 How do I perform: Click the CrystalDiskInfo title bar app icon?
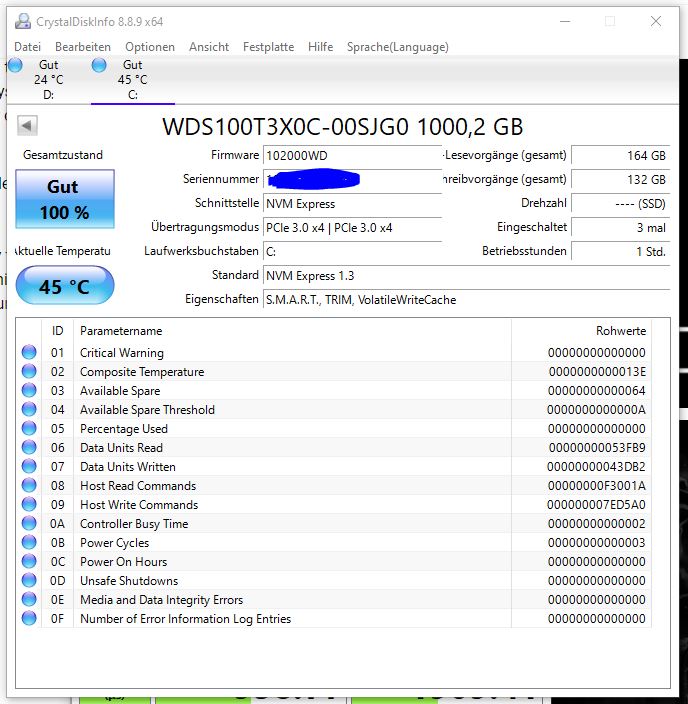point(23,21)
